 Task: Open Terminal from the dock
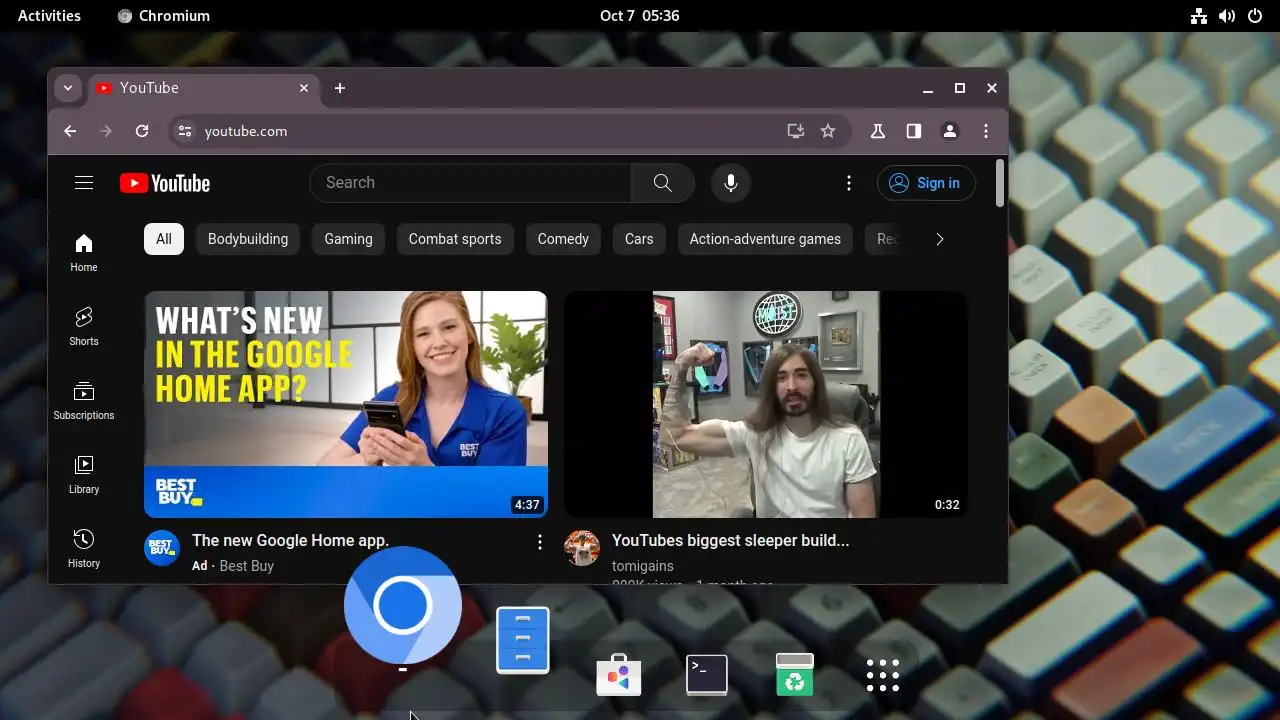(x=707, y=675)
